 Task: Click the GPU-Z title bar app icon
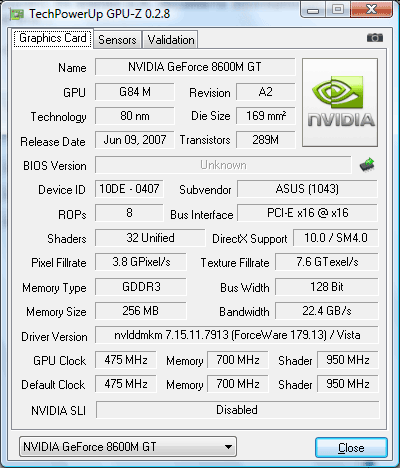pyautogui.click(x=17, y=14)
